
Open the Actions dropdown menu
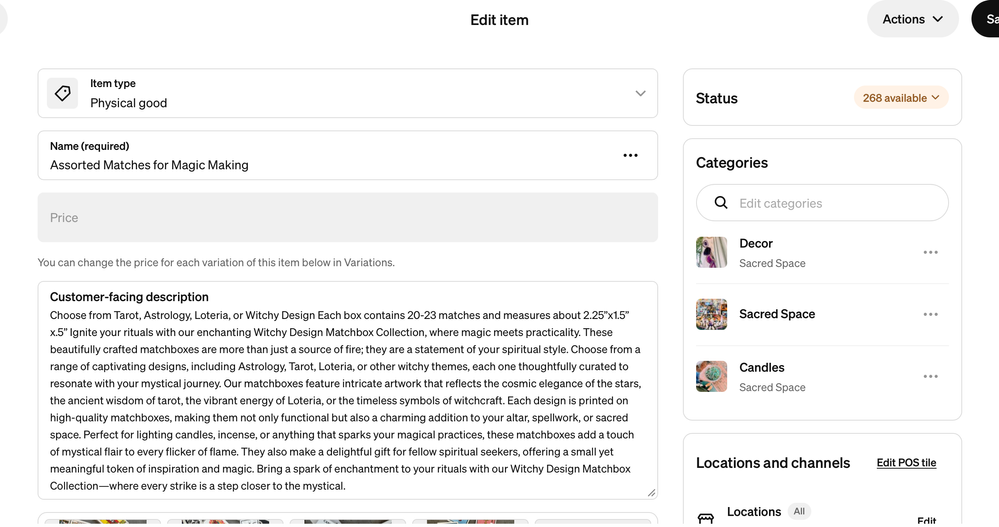(x=912, y=19)
